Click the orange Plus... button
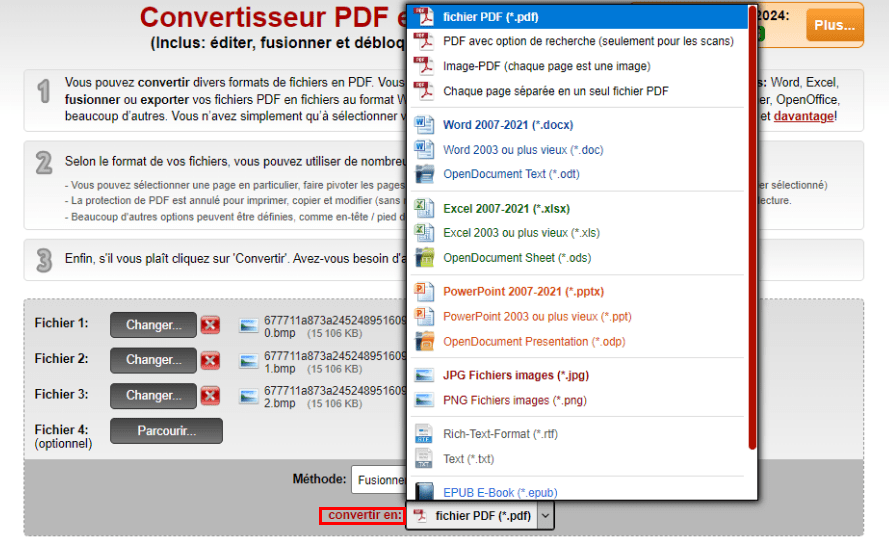The width and height of the screenshot is (889, 544). (x=835, y=26)
